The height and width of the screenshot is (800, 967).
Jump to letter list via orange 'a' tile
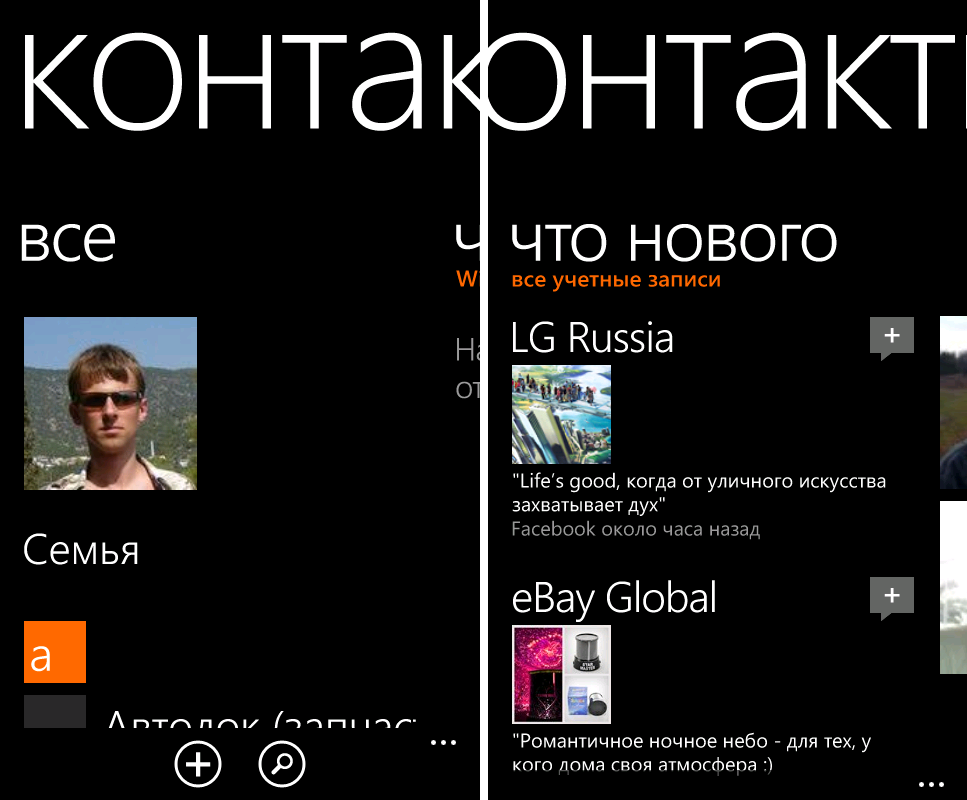55,652
